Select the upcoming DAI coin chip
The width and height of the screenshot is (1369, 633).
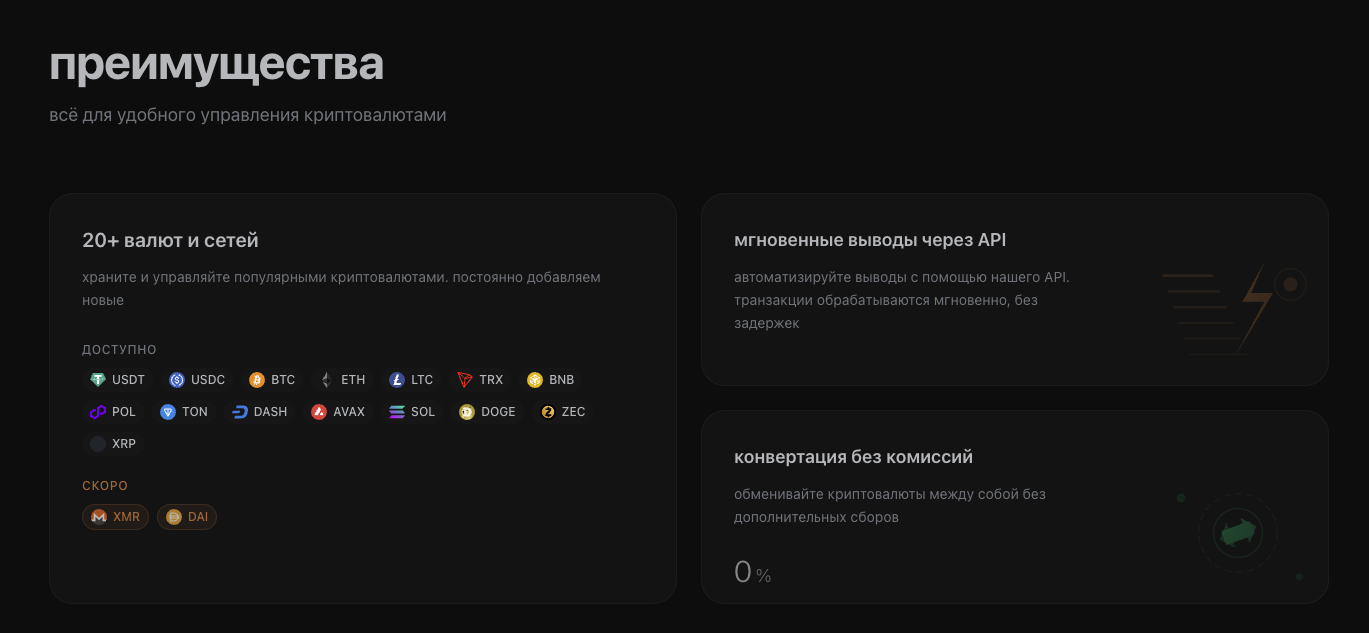click(x=187, y=517)
